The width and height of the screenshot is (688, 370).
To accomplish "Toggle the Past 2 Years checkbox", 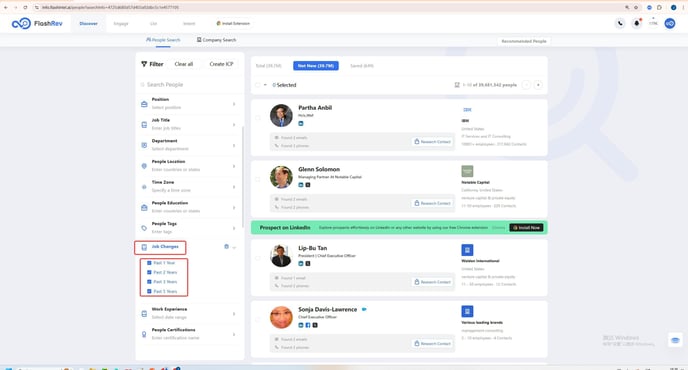I will click(x=149, y=272).
